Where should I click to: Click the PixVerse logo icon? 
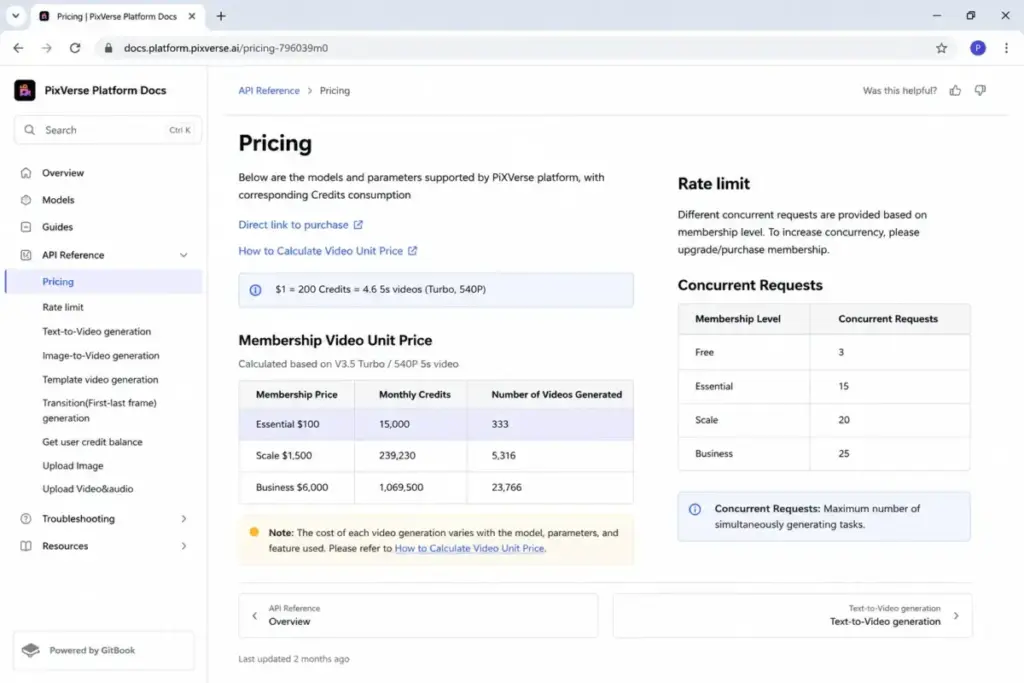(25, 90)
